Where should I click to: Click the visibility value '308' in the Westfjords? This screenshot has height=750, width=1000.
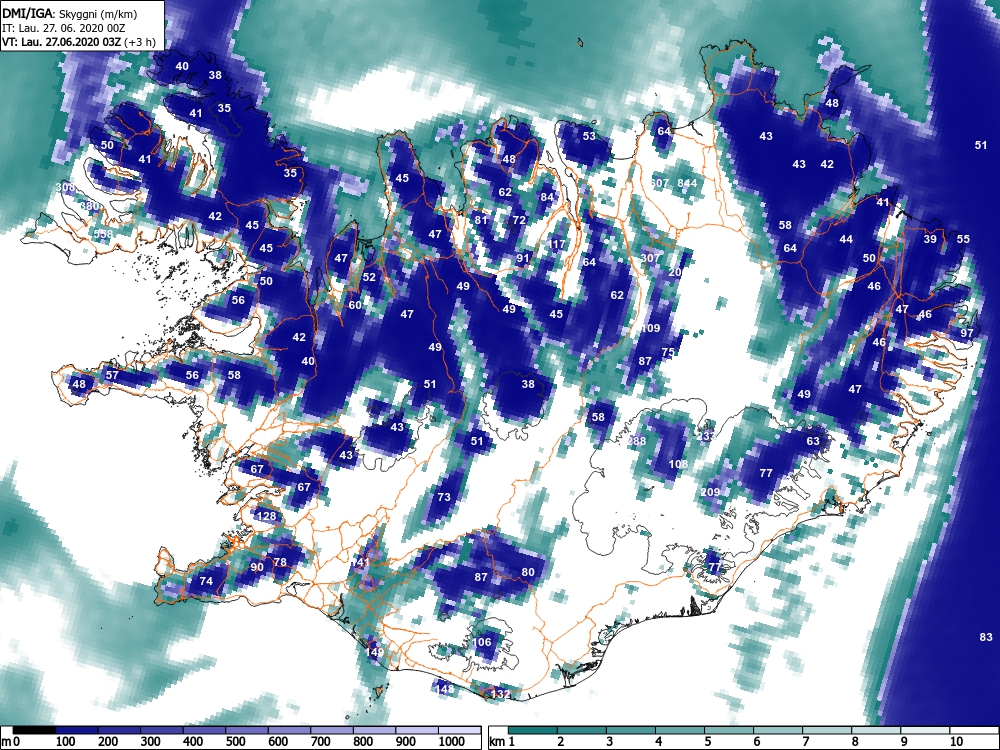coord(65,187)
